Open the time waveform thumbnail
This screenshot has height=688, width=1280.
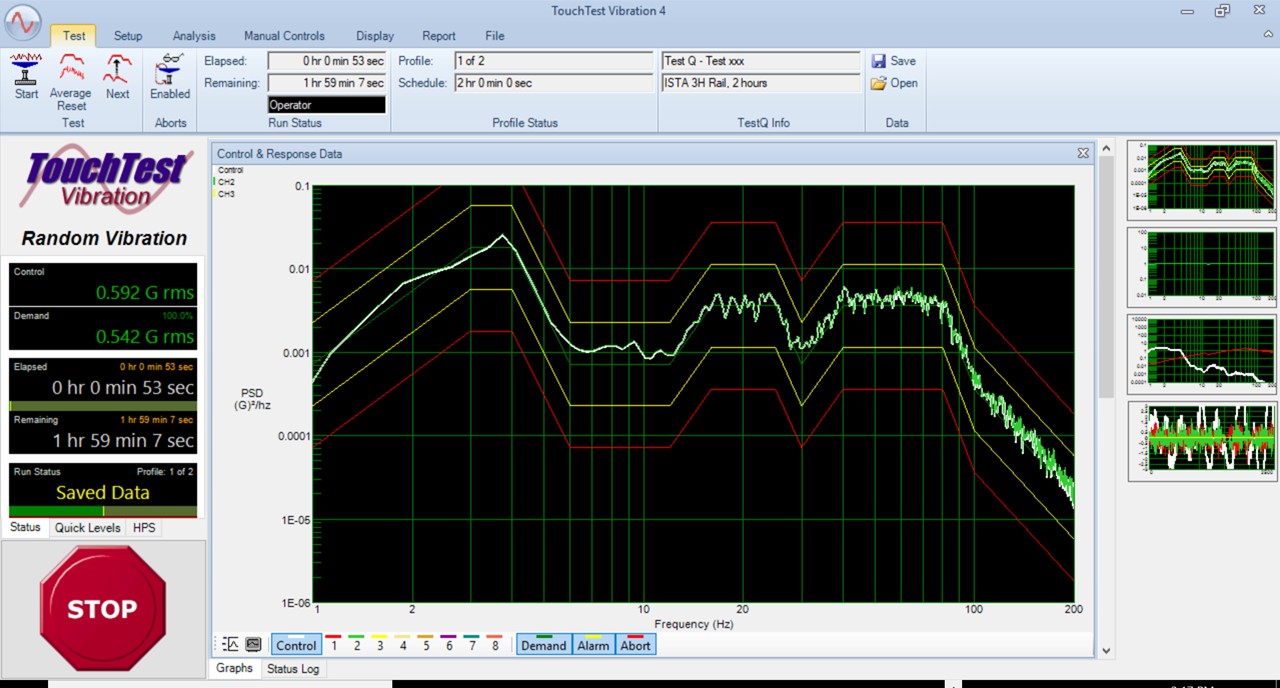tap(1202, 441)
